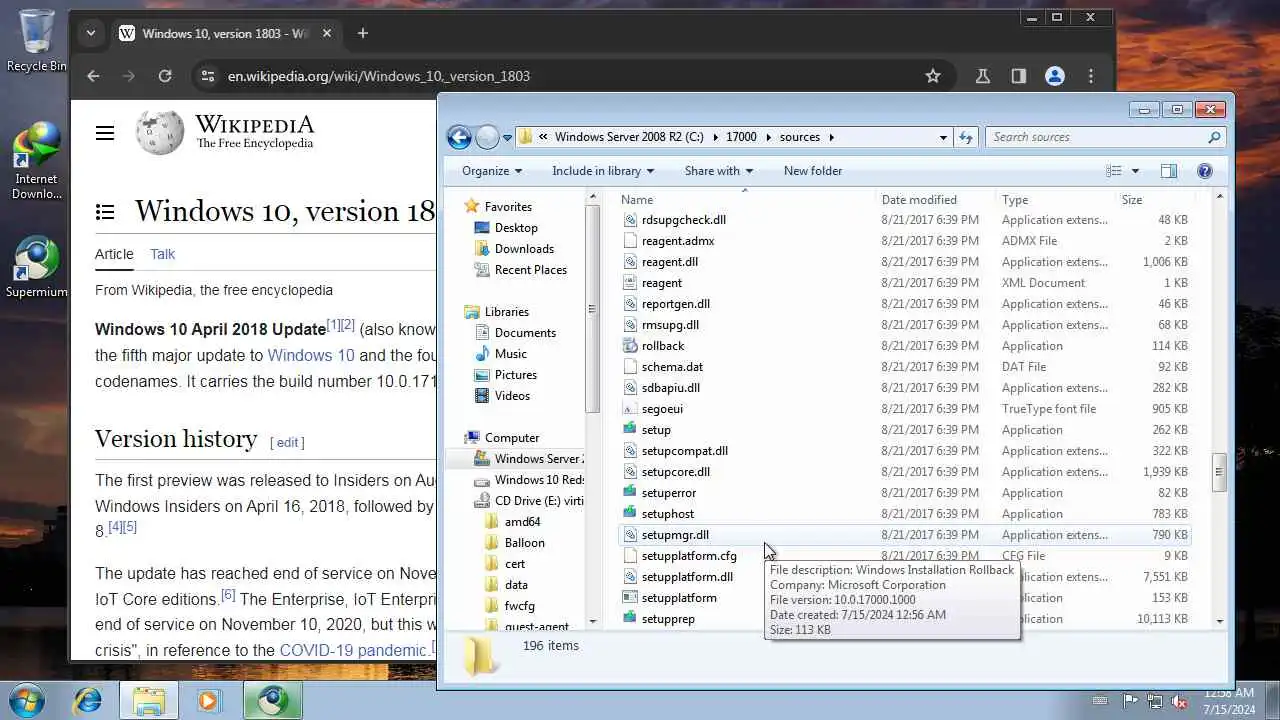Select Recent Places in navigation pane
This screenshot has width=1280, height=720.
(x=530, y=269)
